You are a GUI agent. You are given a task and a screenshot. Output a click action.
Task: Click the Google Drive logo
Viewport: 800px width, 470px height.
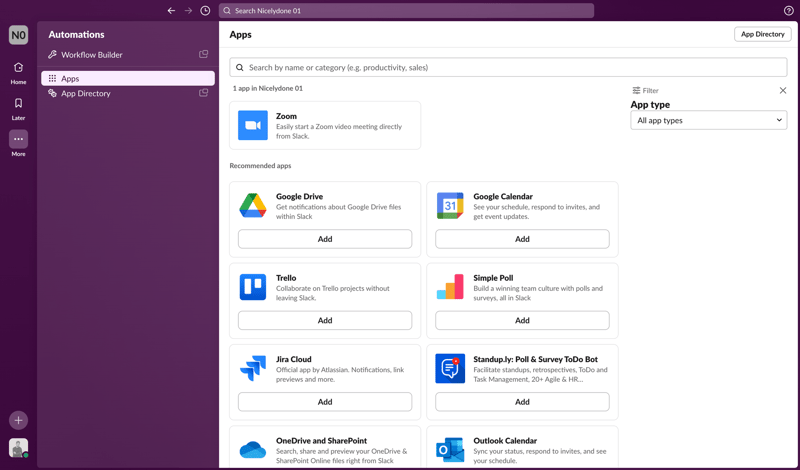click(x=253, y=206)
